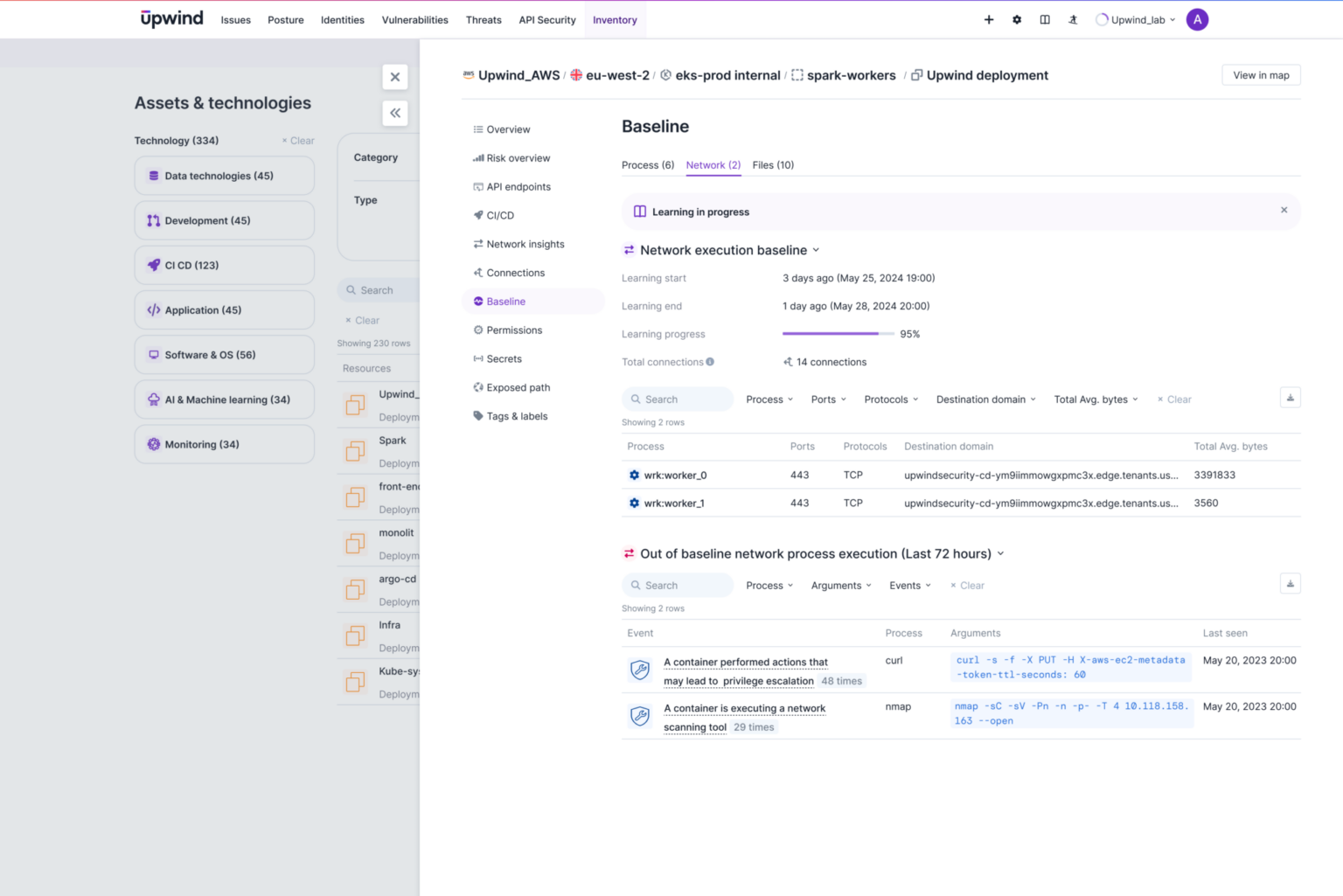The height and width of the screenshot is (896, 1343).
Task: Open settings via the gear icon
Action: 1016,19
